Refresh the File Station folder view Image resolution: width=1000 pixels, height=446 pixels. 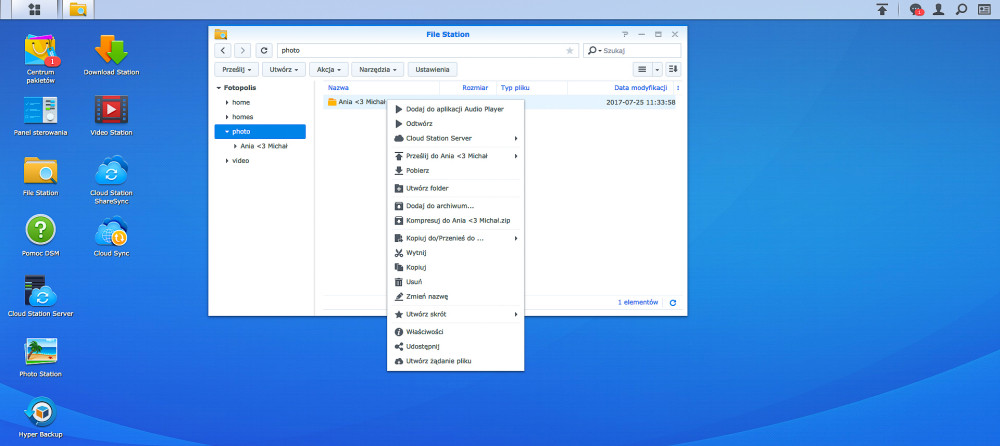tap(264, 50)
